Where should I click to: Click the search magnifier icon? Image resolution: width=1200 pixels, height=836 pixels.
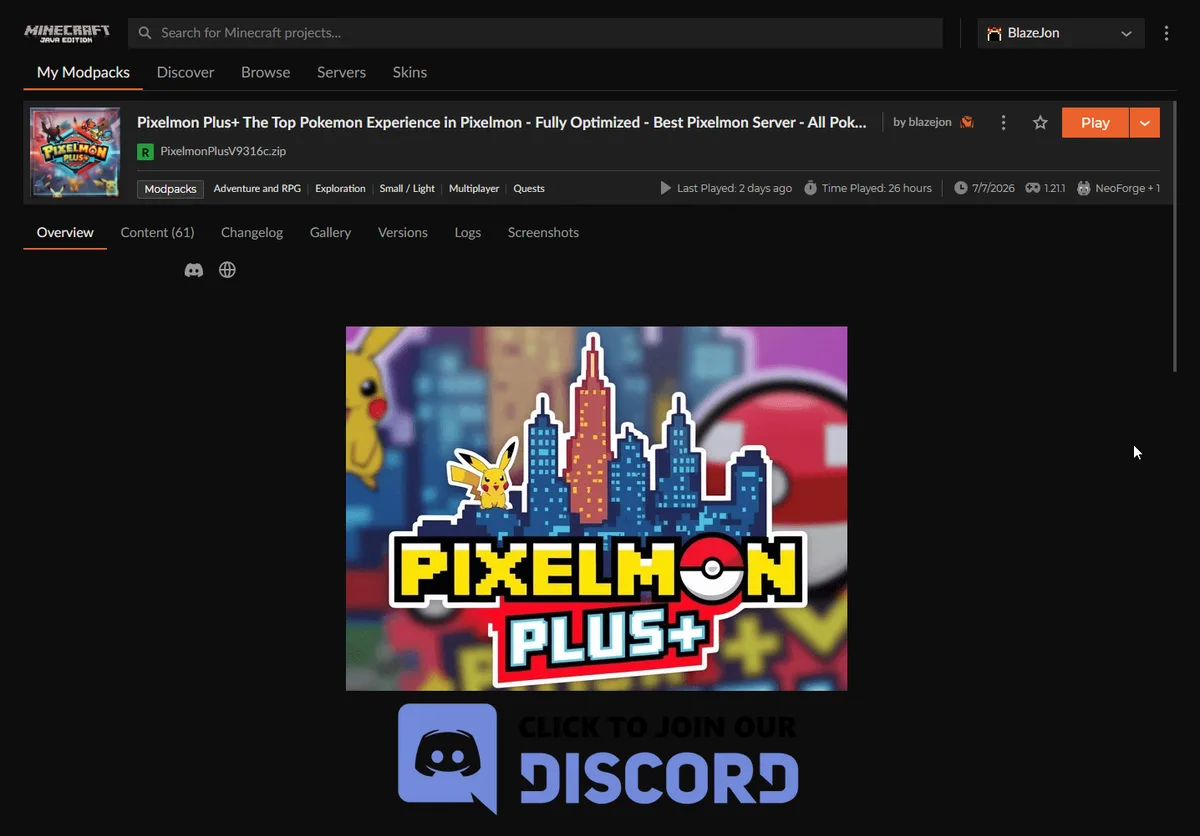(145, 33)
